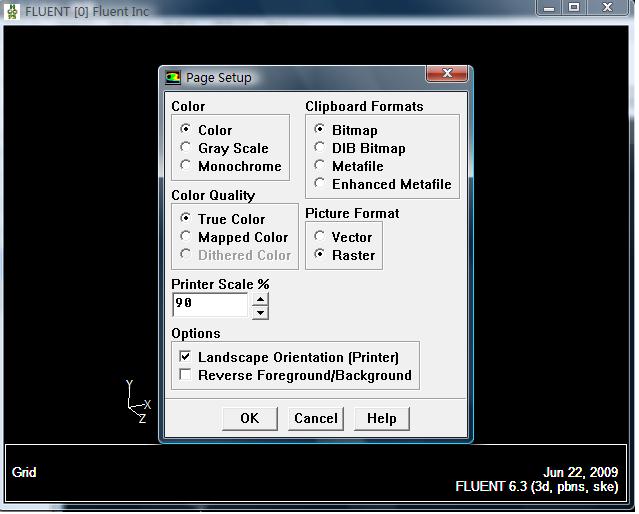Increase Printer Scale with up arrow

tap(260, 298)
